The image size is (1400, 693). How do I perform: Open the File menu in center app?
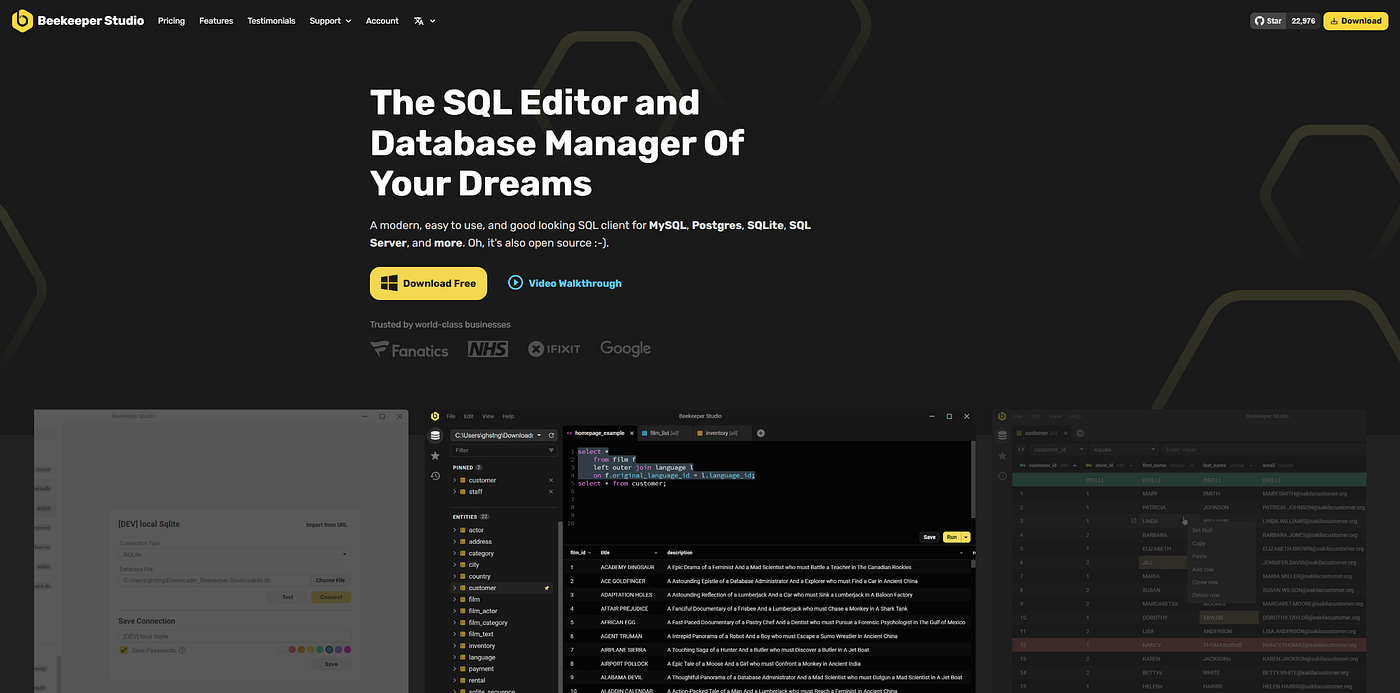451,416
